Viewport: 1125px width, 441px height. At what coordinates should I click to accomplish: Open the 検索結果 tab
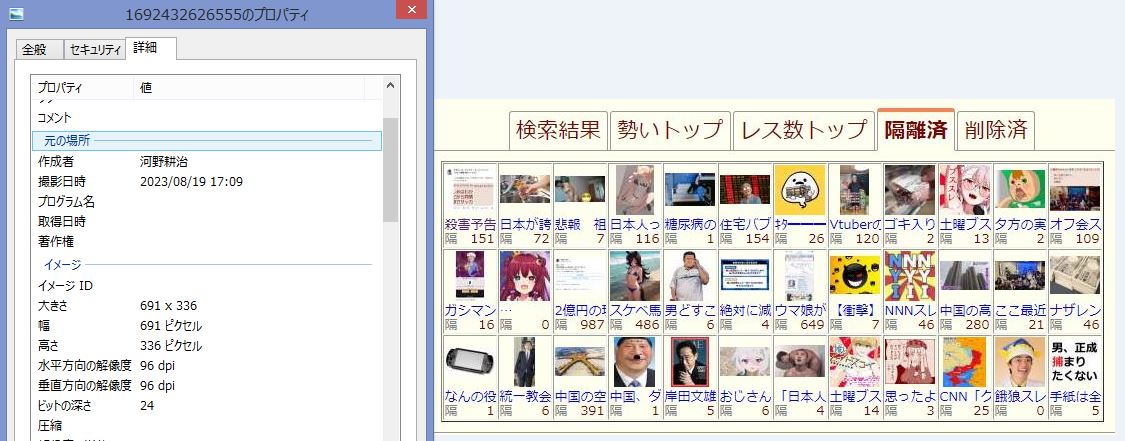(557, 130)
